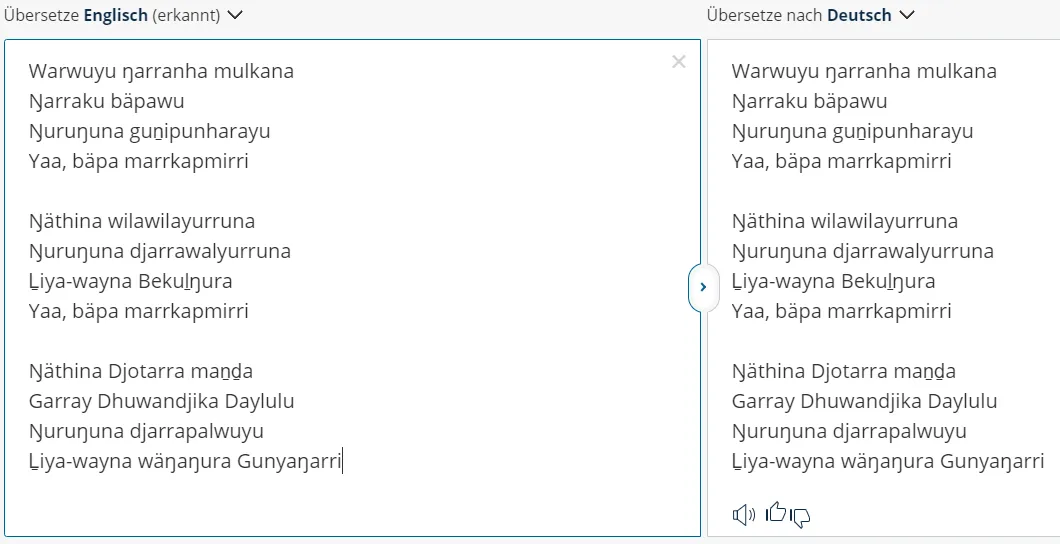
Task: Expand the target language chevron beside Deutsch
Action: (907, 15)
